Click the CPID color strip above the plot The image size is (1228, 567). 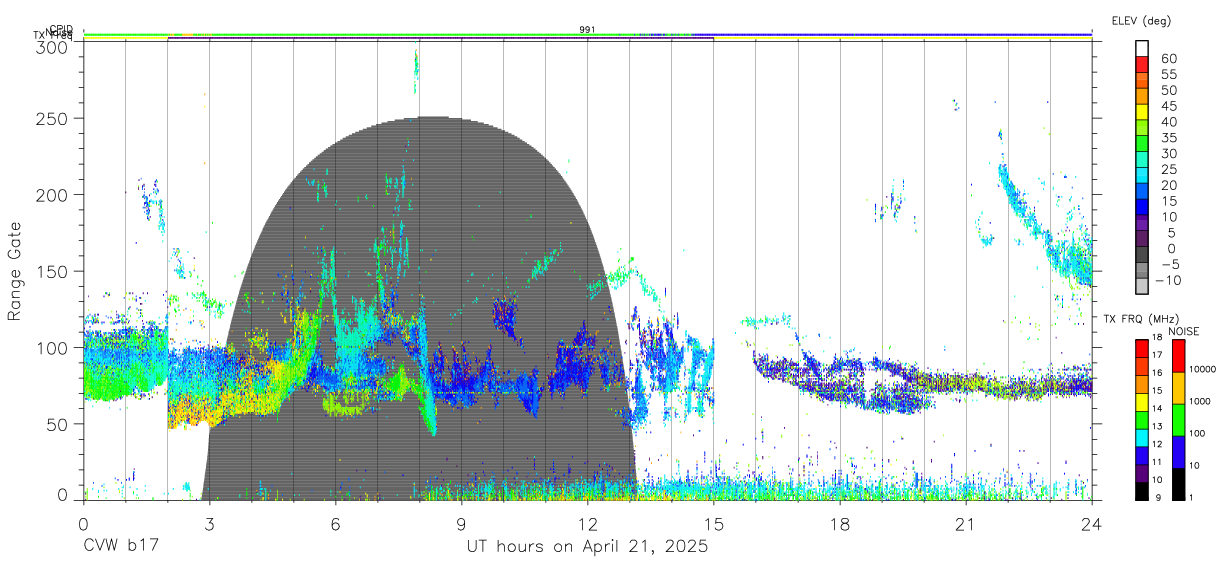(587, 33)
